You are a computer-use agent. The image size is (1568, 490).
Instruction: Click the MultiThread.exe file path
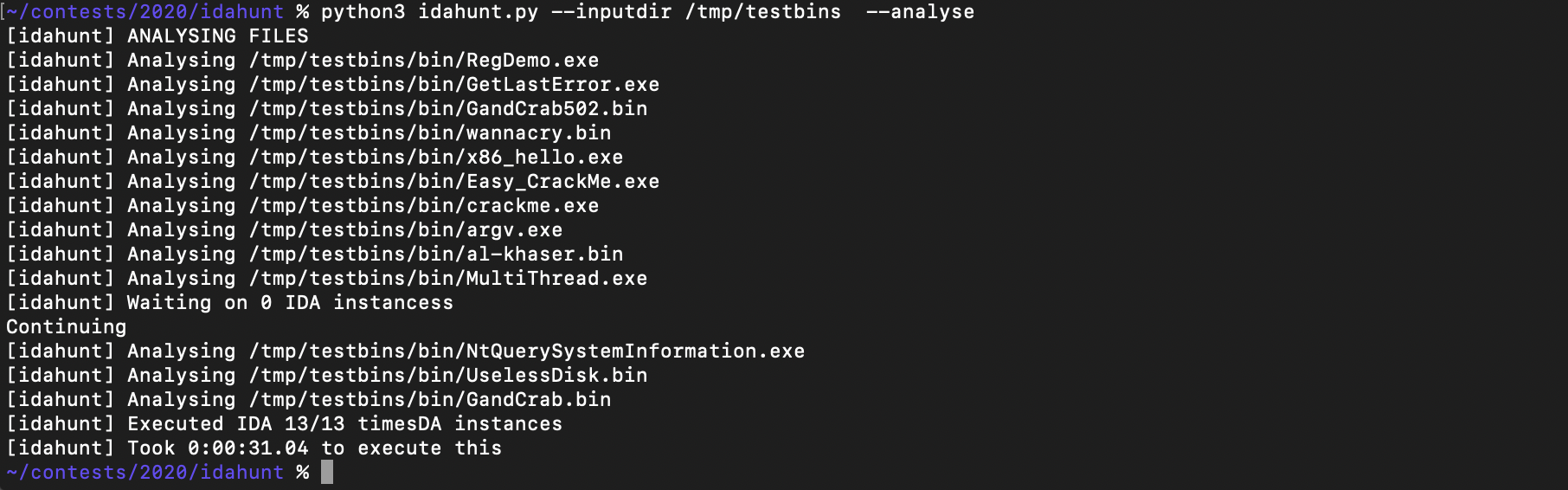pos(448,279)
